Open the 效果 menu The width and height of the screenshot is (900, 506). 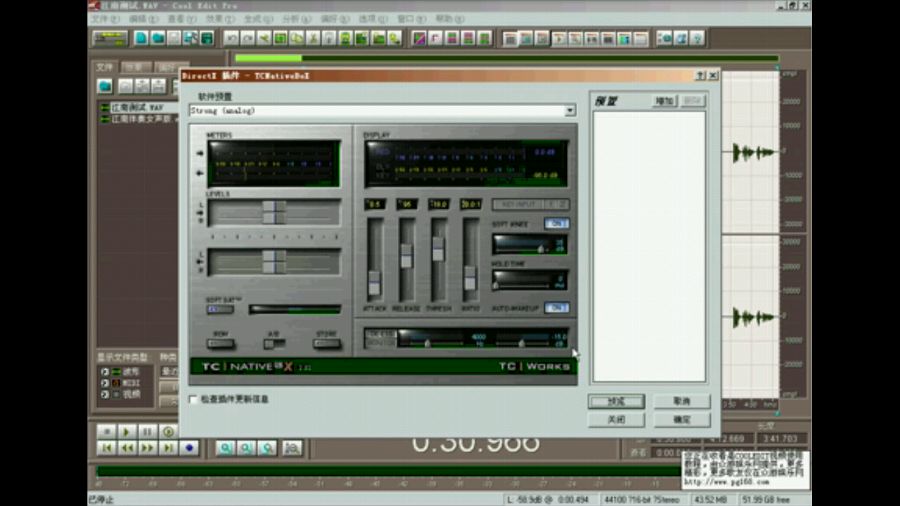pos(220,19)
